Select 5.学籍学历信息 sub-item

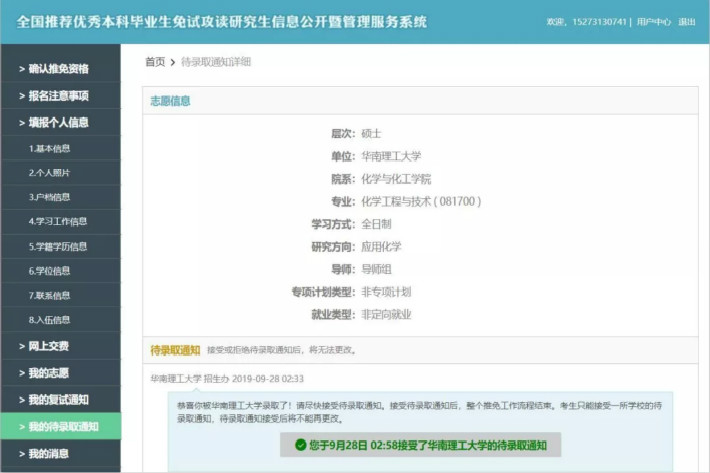57,246
